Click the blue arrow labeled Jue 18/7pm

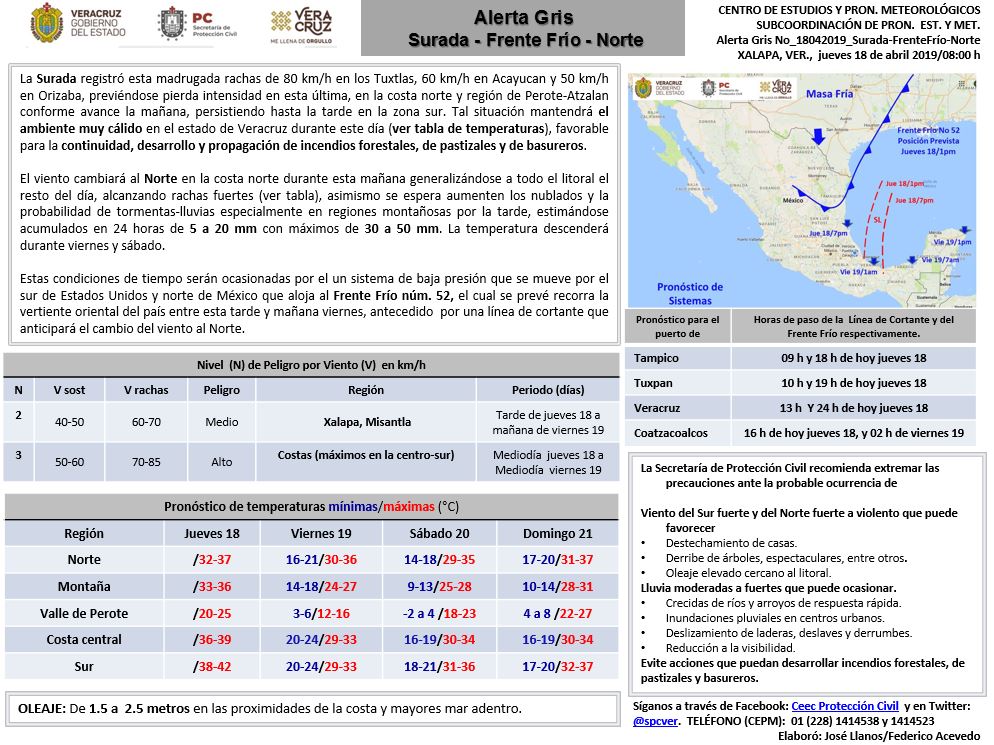point(847,223)
